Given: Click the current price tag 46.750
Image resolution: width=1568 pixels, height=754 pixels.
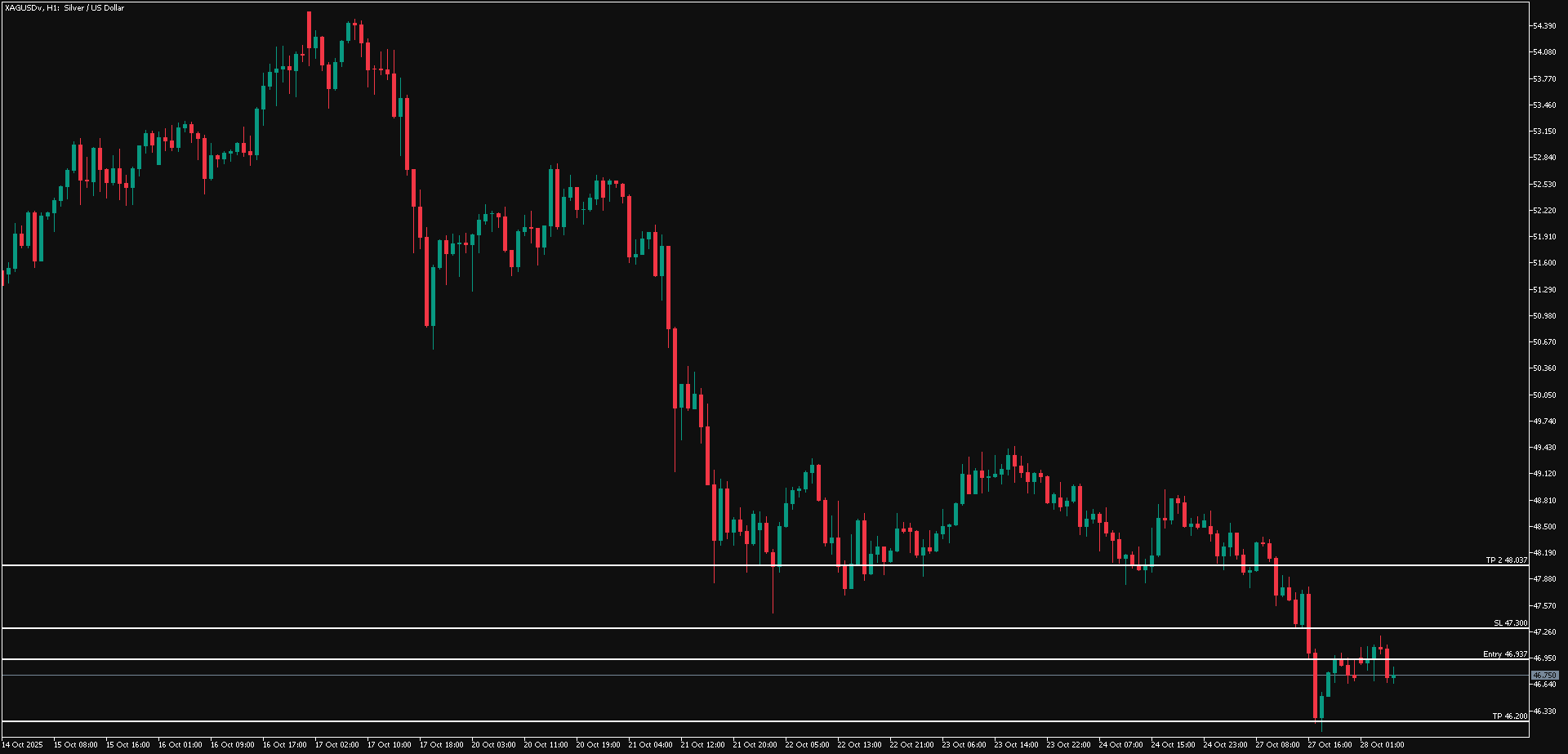Looking at the screenshot, I should pos(1544,676).
